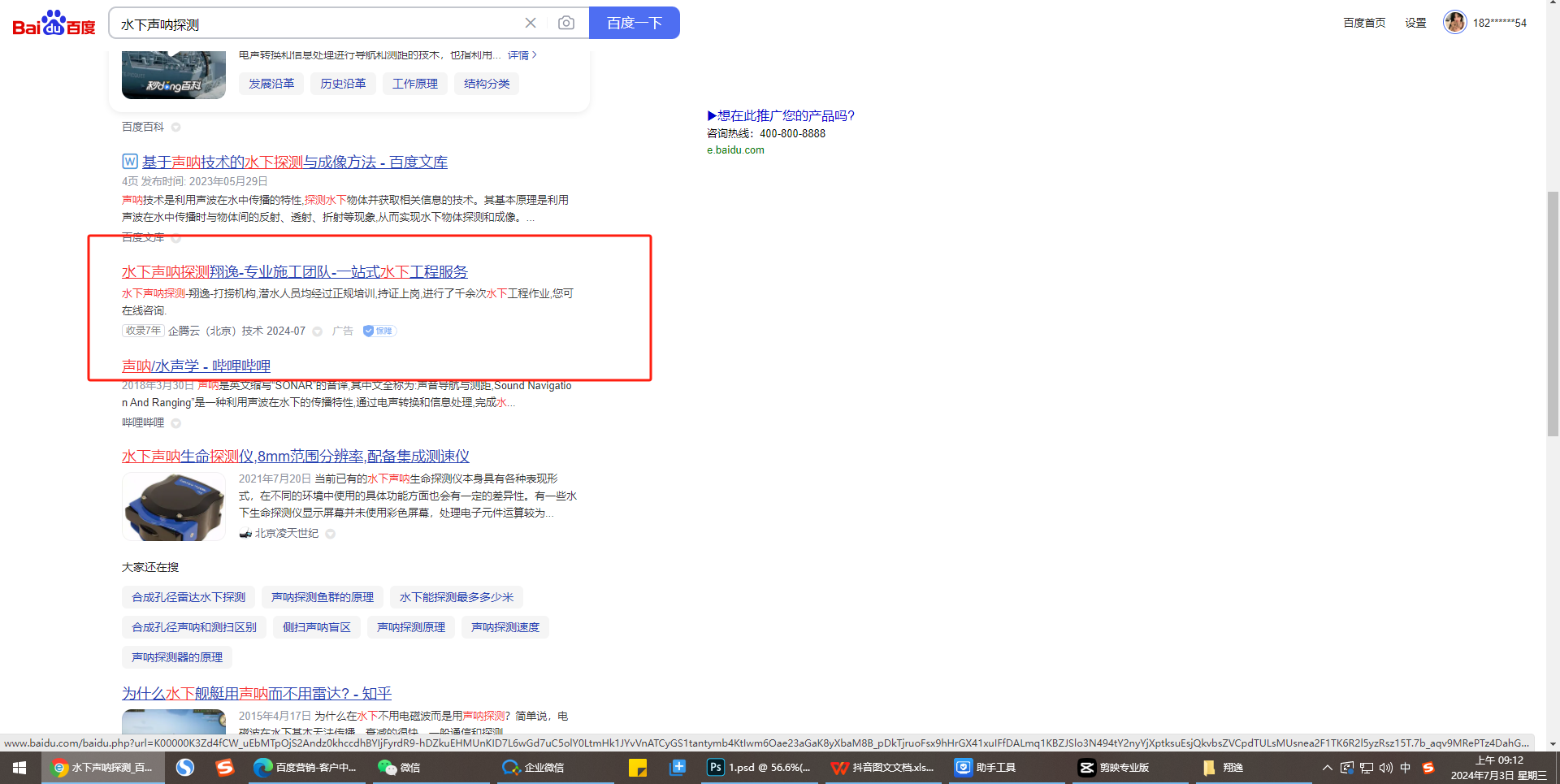Expand dropdown arrow beside 哔哩哔哩 source

[x=176, y=423]
